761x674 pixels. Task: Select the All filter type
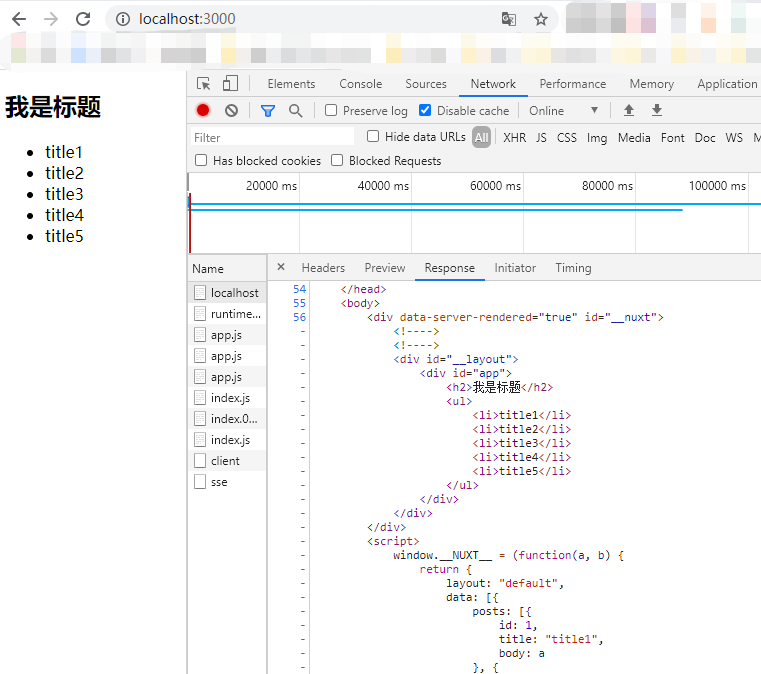point(481,137)
